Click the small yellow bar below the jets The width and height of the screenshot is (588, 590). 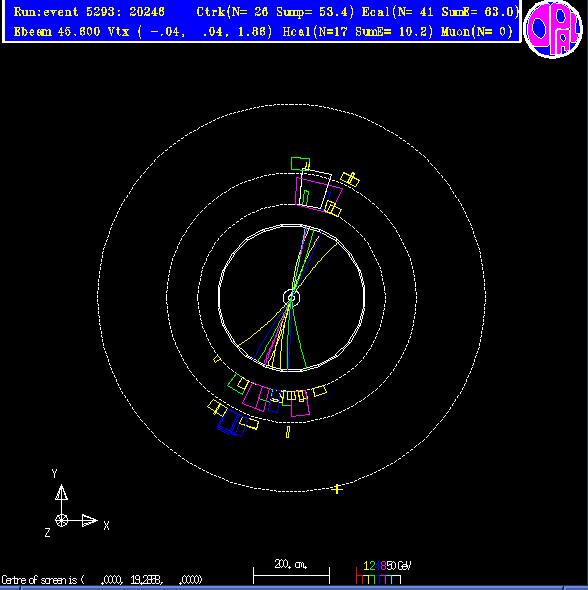click(288, 432)
